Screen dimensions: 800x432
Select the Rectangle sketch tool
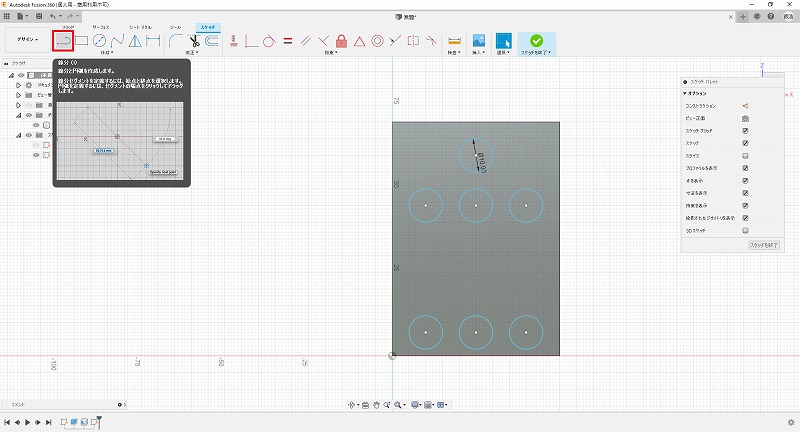tap(82, 41)
